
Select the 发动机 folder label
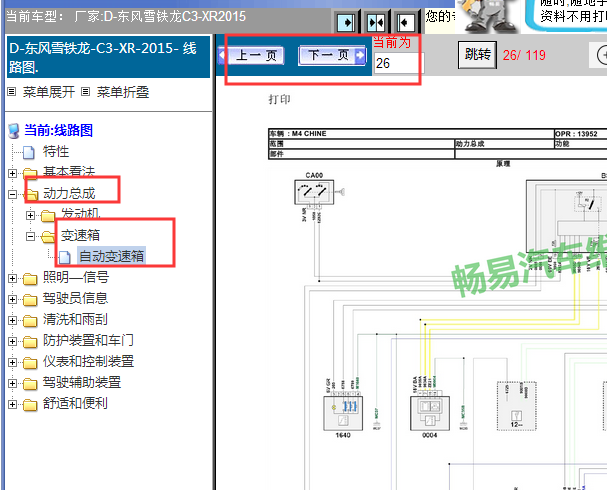tap(81, 214)
